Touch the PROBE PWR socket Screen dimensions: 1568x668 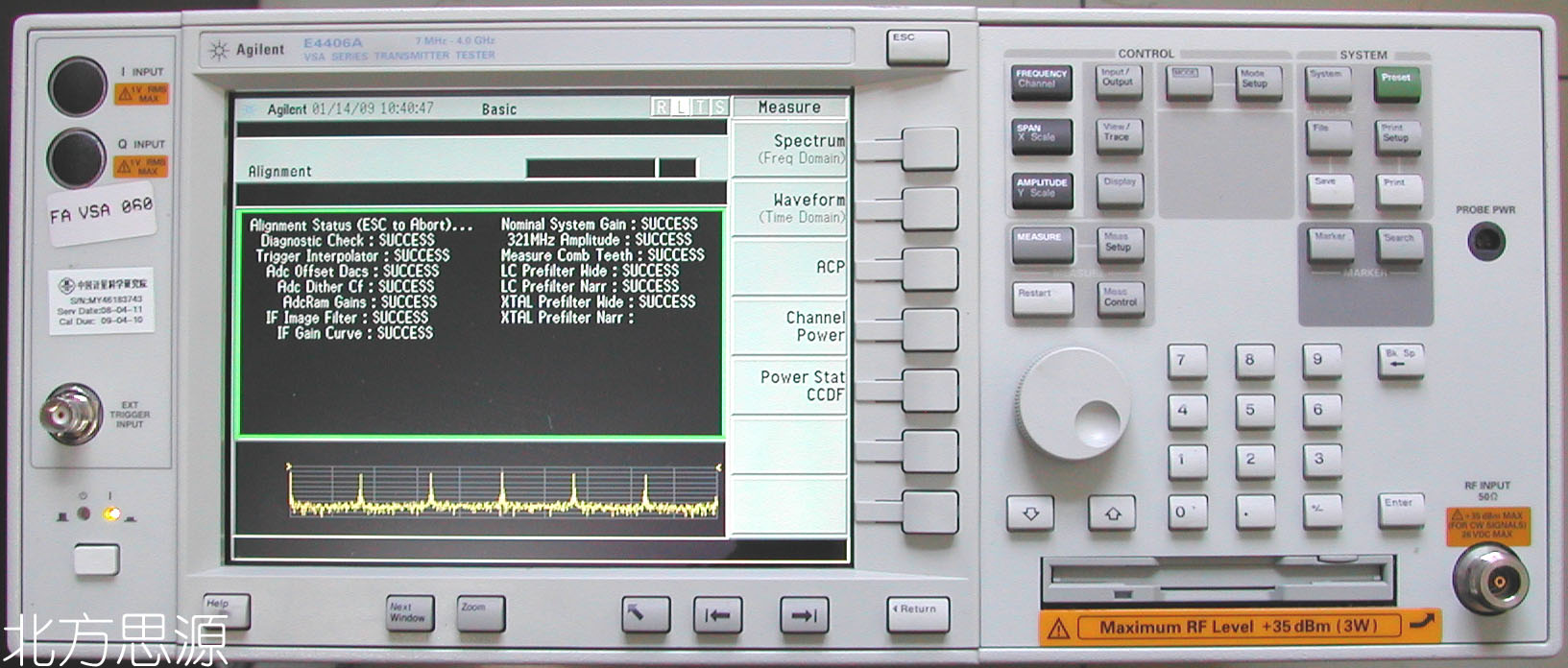pyautogui.click(x=1486, y=240)
